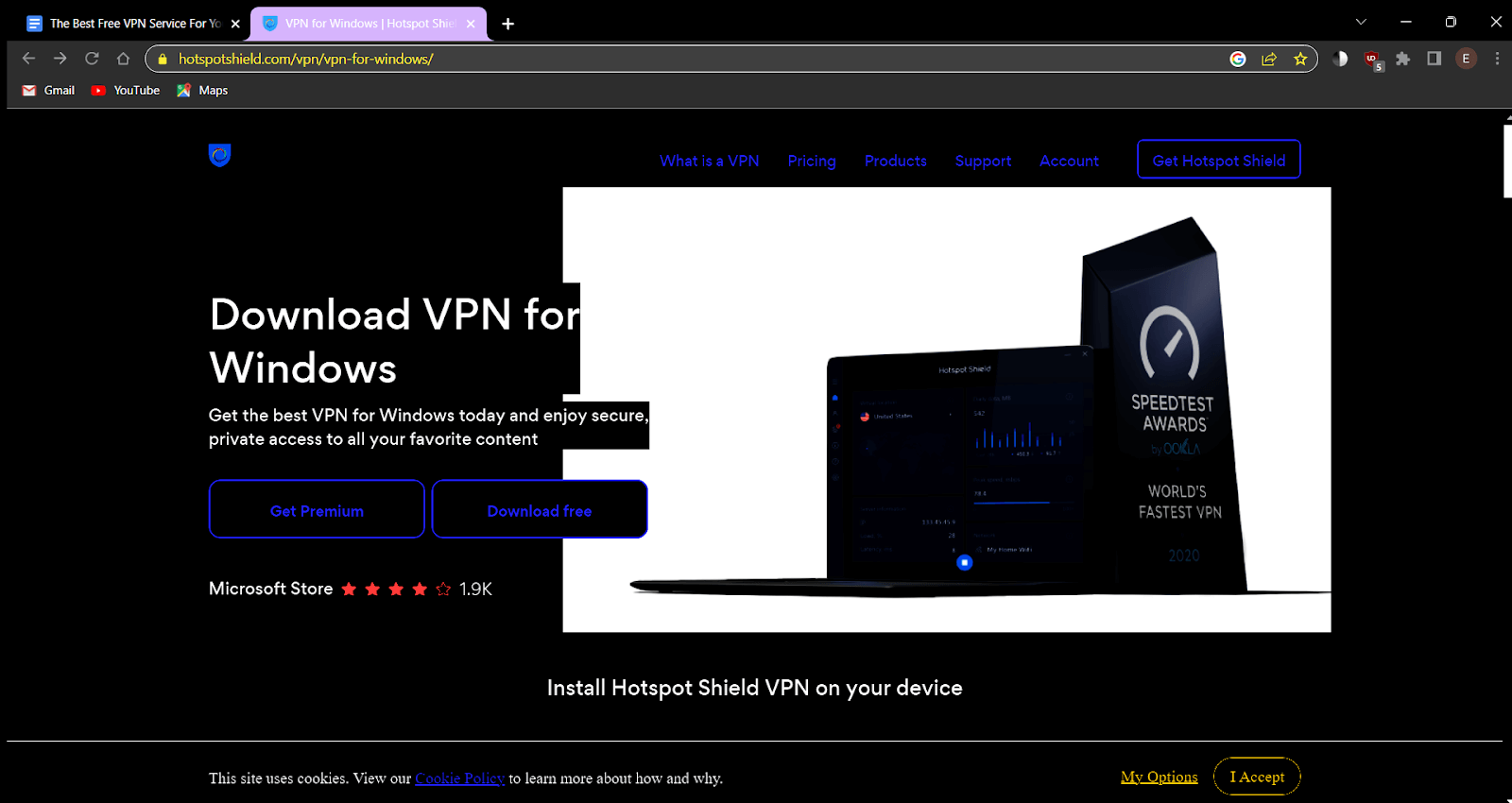Reload the page with refresh icon
This screenshot has width=1512, height=803.
(92, 59)
